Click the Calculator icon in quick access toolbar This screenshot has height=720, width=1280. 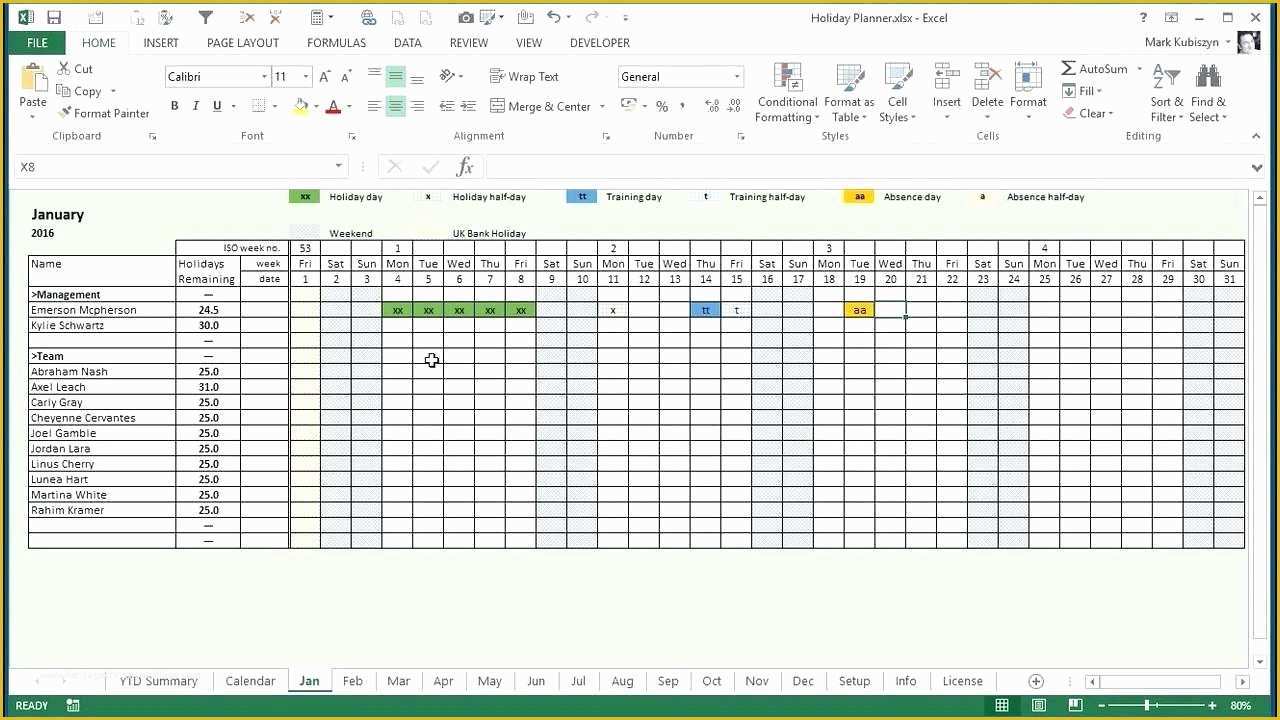point(317,17)
